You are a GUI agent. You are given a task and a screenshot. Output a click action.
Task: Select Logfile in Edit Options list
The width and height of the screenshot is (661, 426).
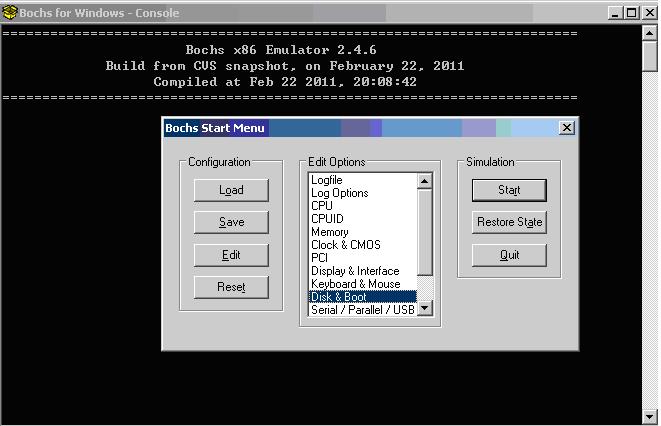(x=327, y=180)
